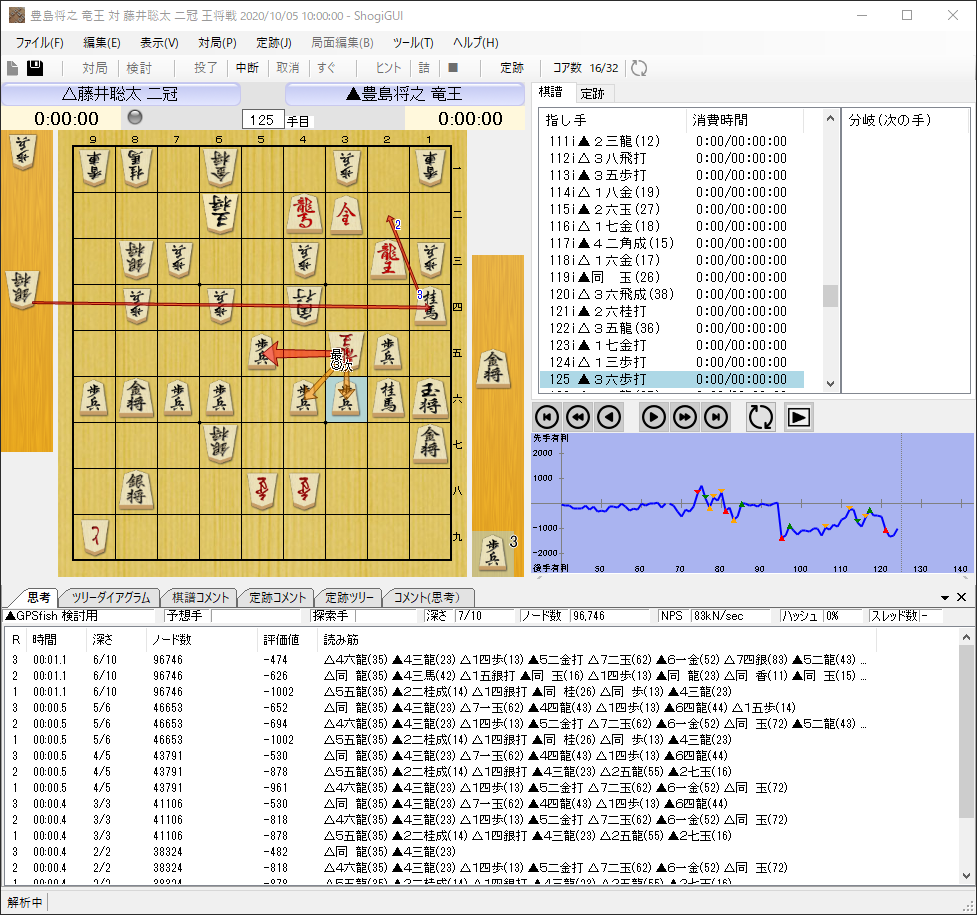The image size is (977, 915).
Task: Close the analysis panel with X
Action: (961, 597)
